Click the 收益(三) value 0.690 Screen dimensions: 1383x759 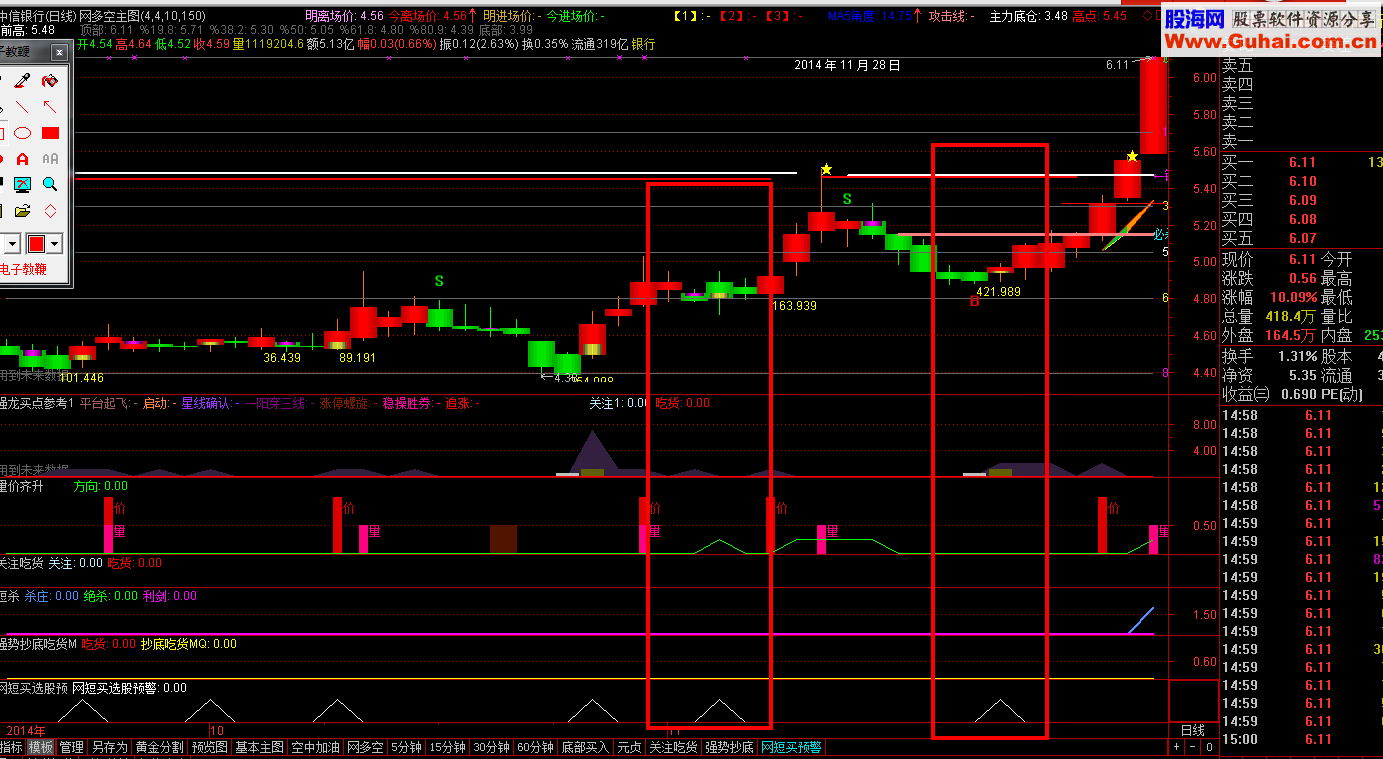pyautogui.click(x=1297, y=394)
